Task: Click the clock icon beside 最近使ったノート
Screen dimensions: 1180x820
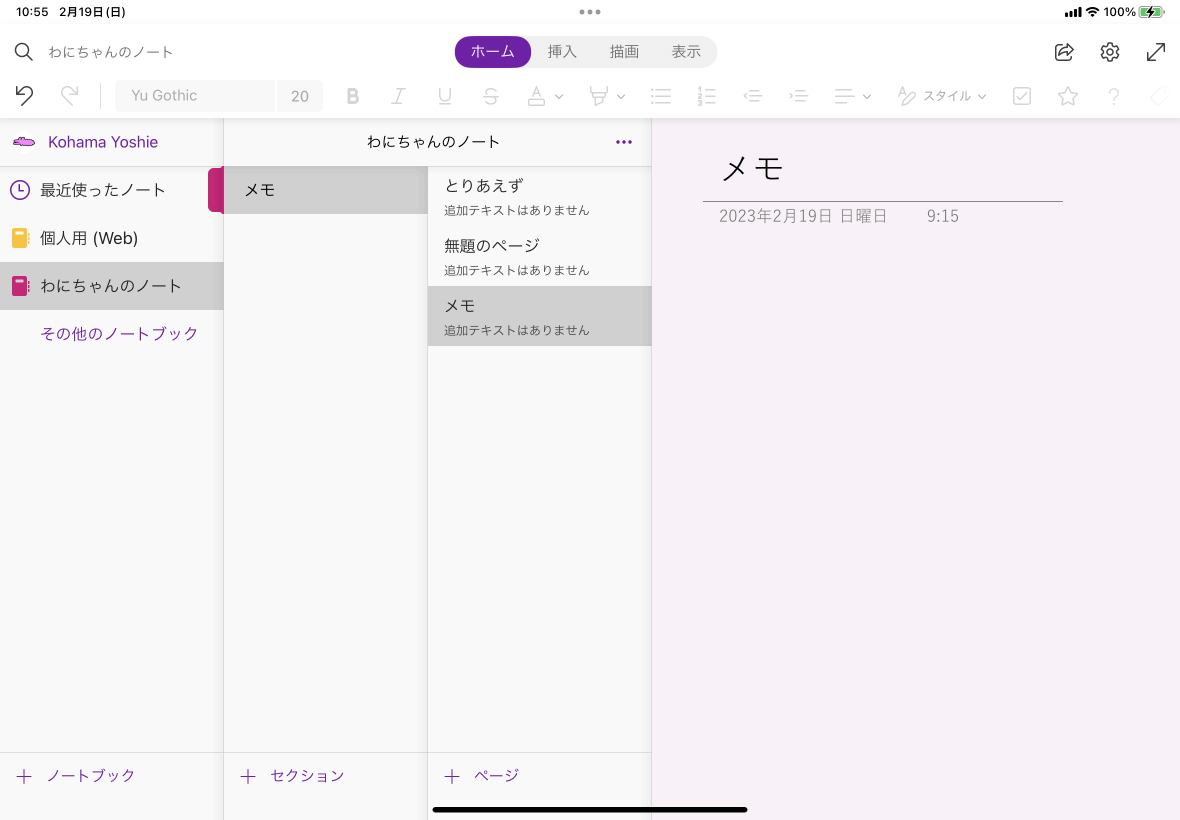Action: [x=20, y=190]
